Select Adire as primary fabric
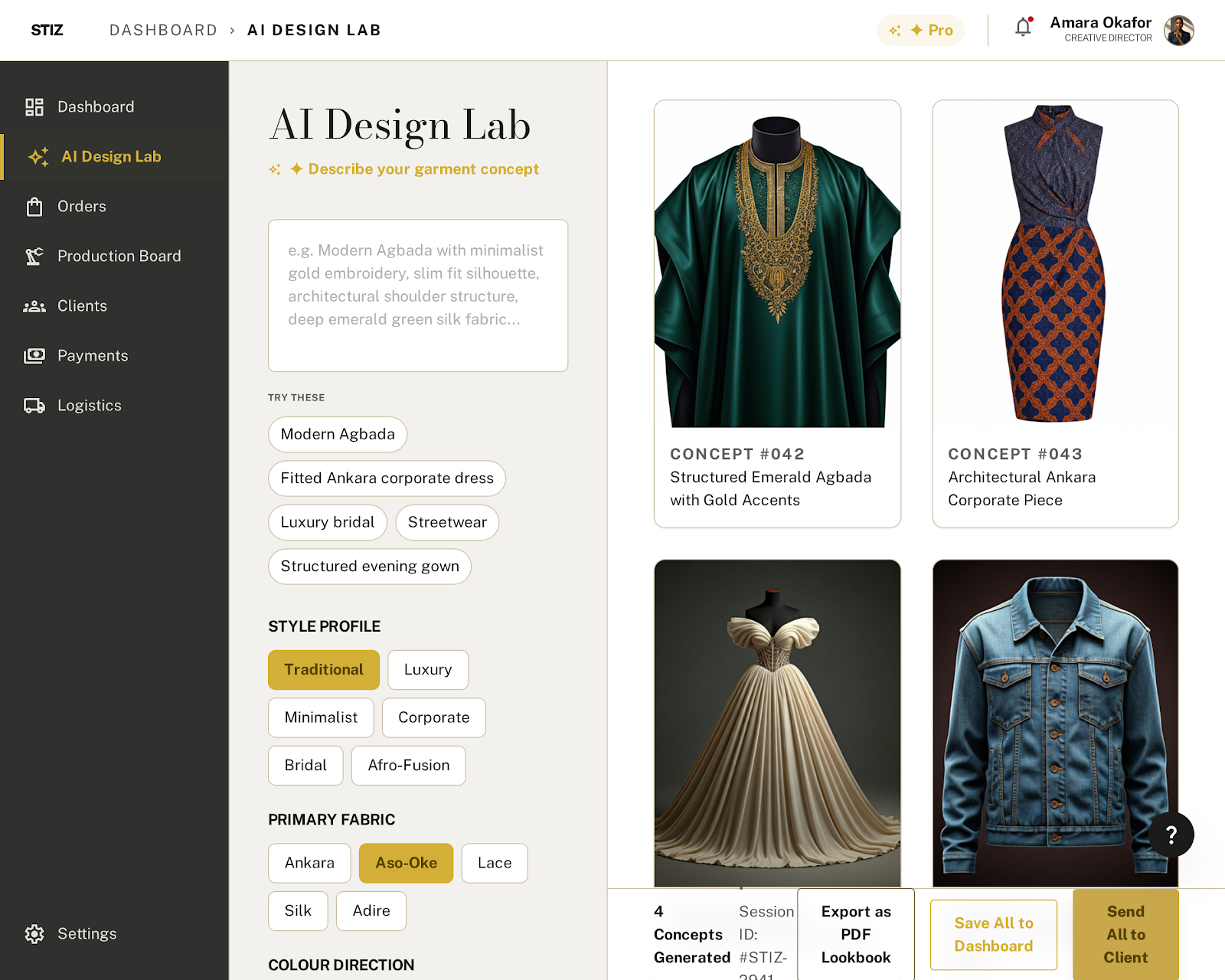 coord(371,911)
